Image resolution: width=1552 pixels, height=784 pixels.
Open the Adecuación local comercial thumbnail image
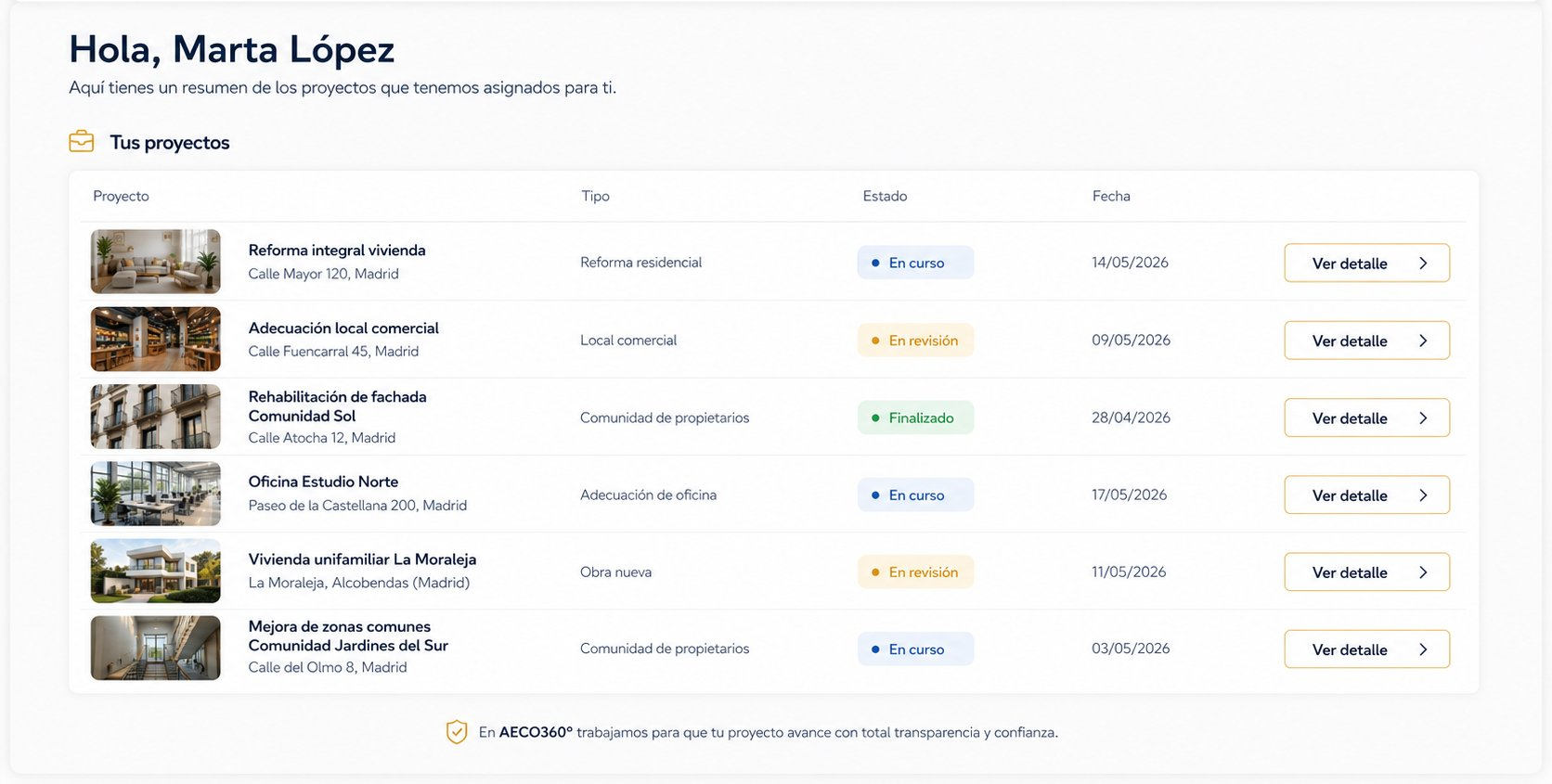156,339
